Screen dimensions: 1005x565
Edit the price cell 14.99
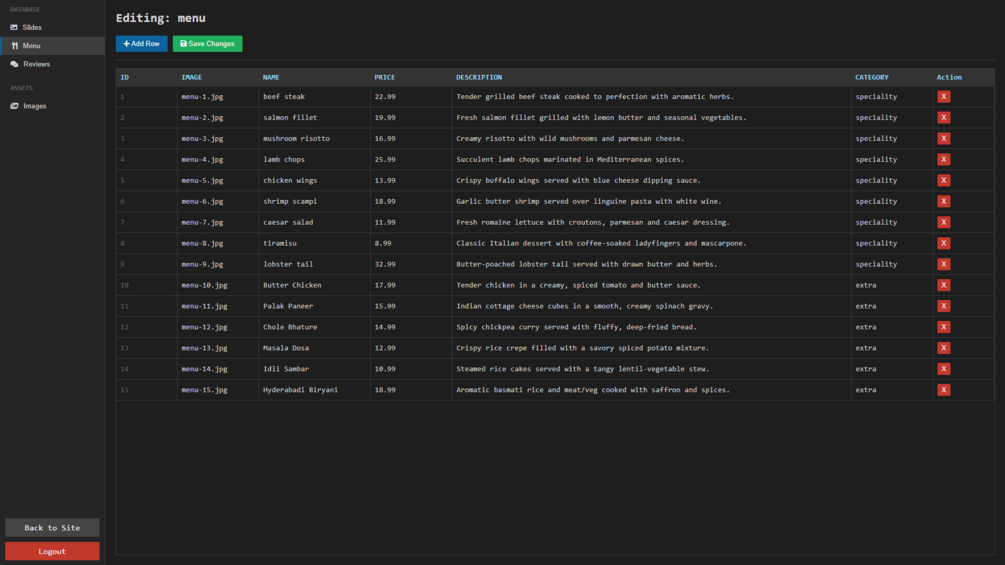point(411,327)
